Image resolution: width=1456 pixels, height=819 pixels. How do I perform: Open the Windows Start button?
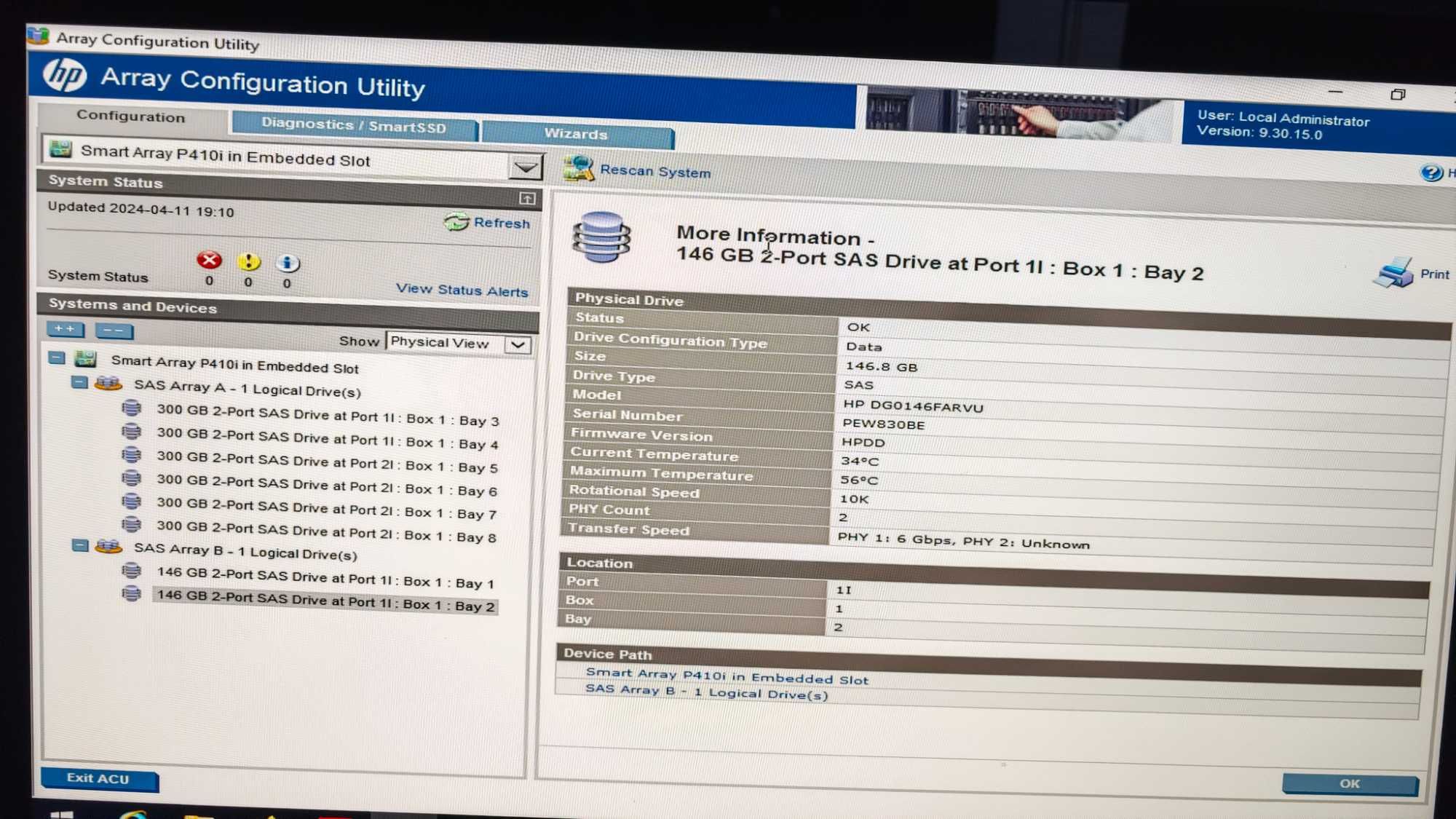click(x=62, y=813)
